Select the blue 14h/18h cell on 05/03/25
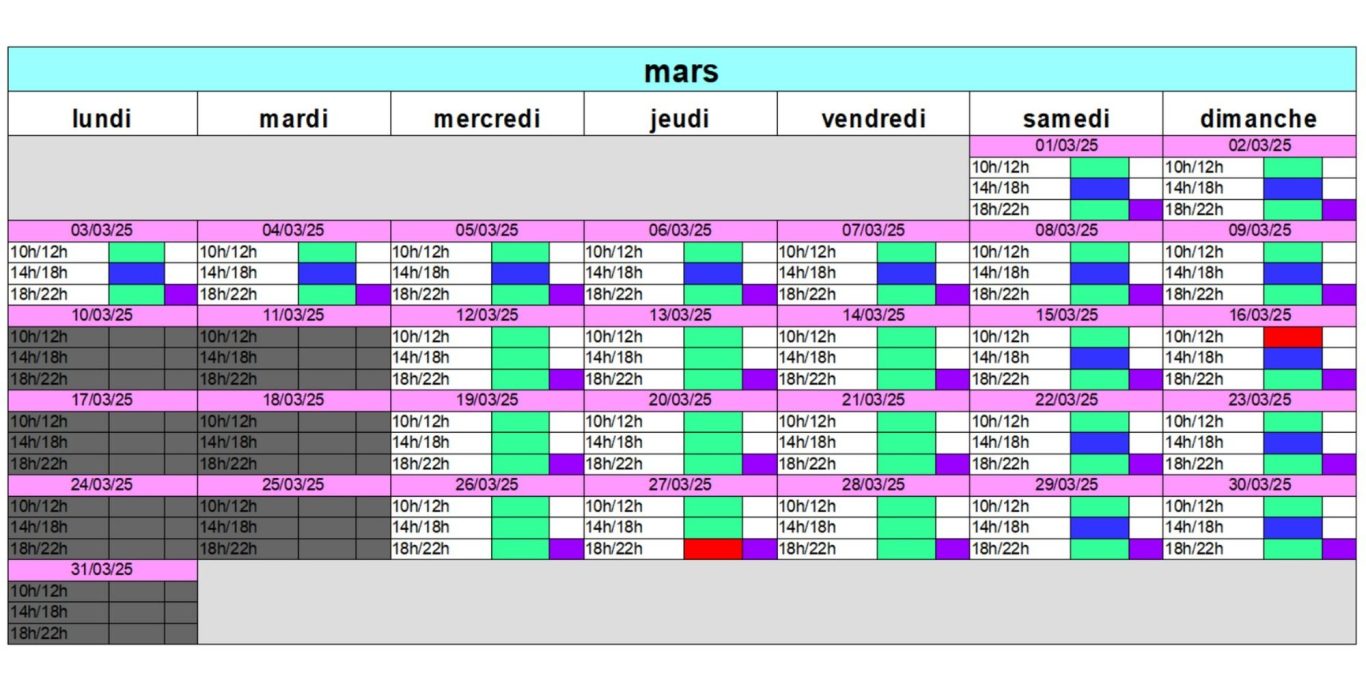Viewport: 1366px width, 689px height. 520,273
